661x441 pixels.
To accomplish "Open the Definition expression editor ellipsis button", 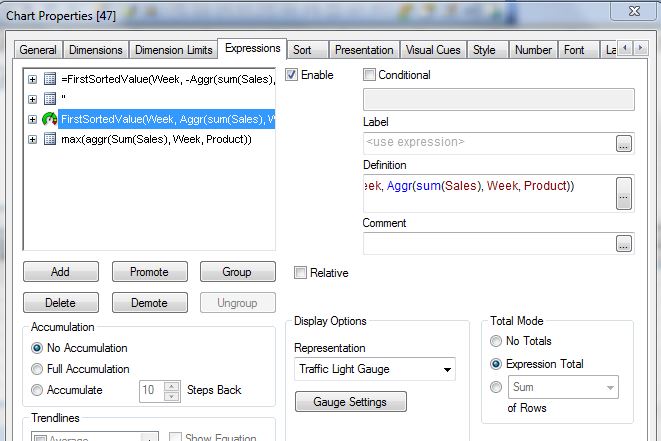I will tap(624, 193).
